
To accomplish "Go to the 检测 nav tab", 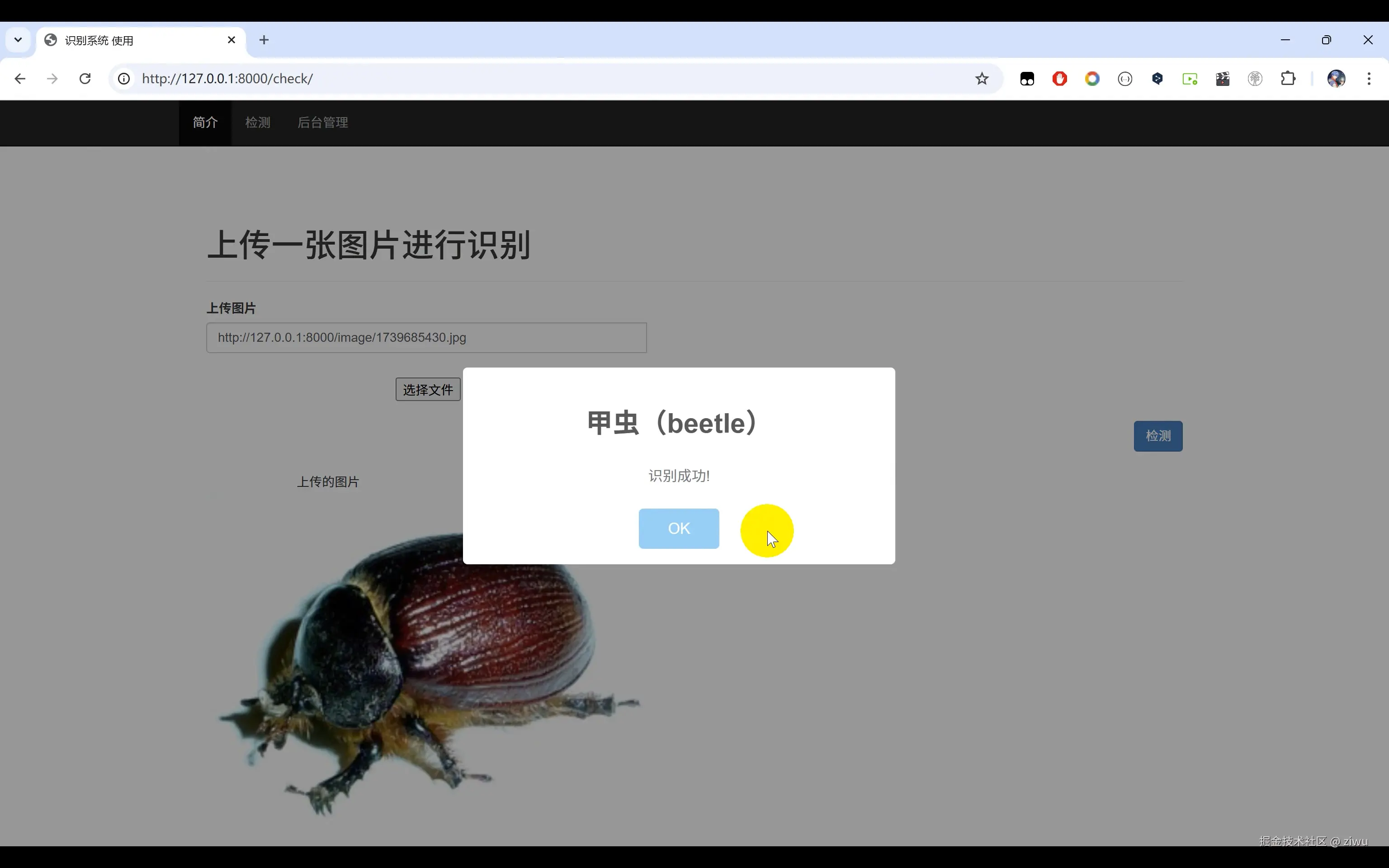I will 257,122.
